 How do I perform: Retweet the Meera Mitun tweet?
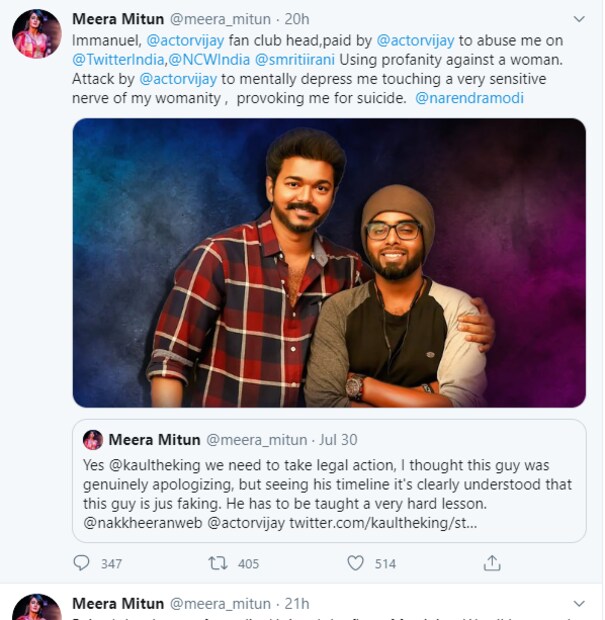click(x=217, y=563)
